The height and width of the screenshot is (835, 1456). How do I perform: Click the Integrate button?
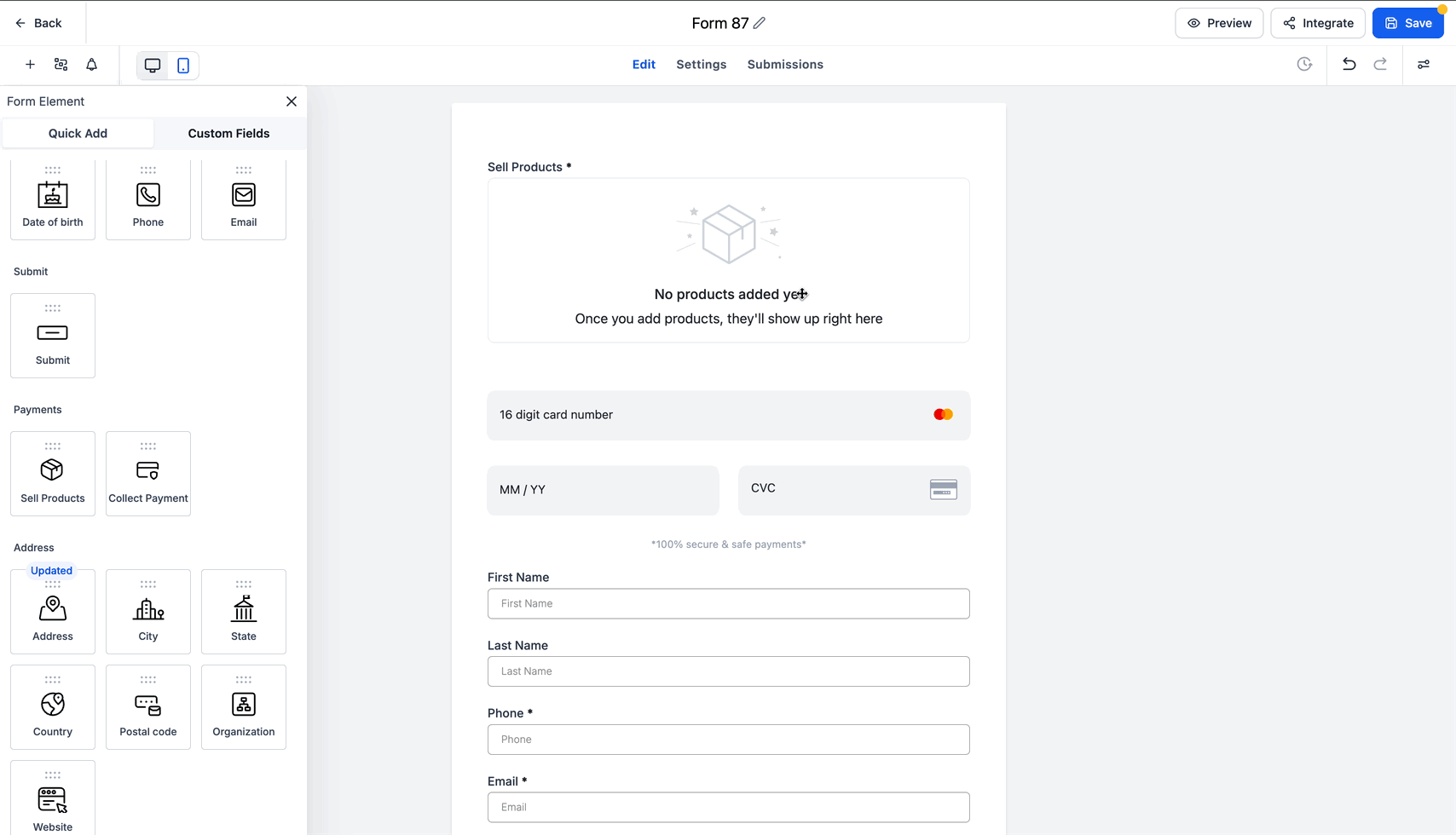(x=1318, y=23)
